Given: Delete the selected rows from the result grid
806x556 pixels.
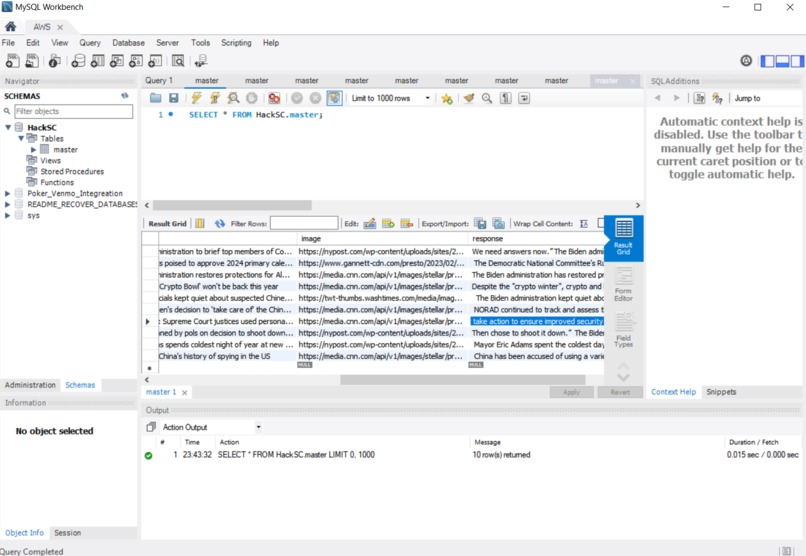Looking at the screenshot, I should (x=407, y=224).
